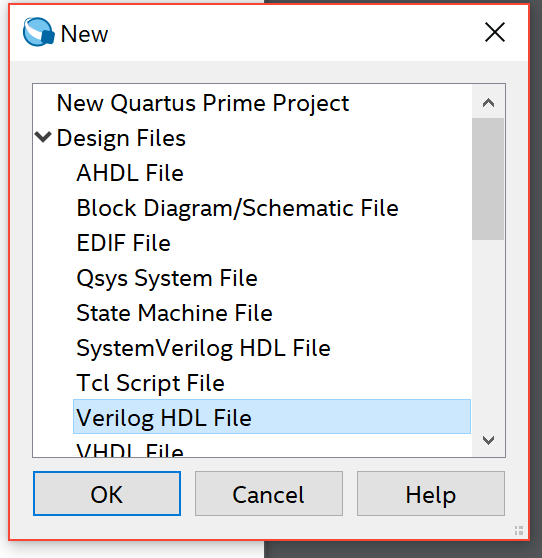Pick the EDIF File option
The width and height of the screenshot is (542, 558).
click(123, 243)
